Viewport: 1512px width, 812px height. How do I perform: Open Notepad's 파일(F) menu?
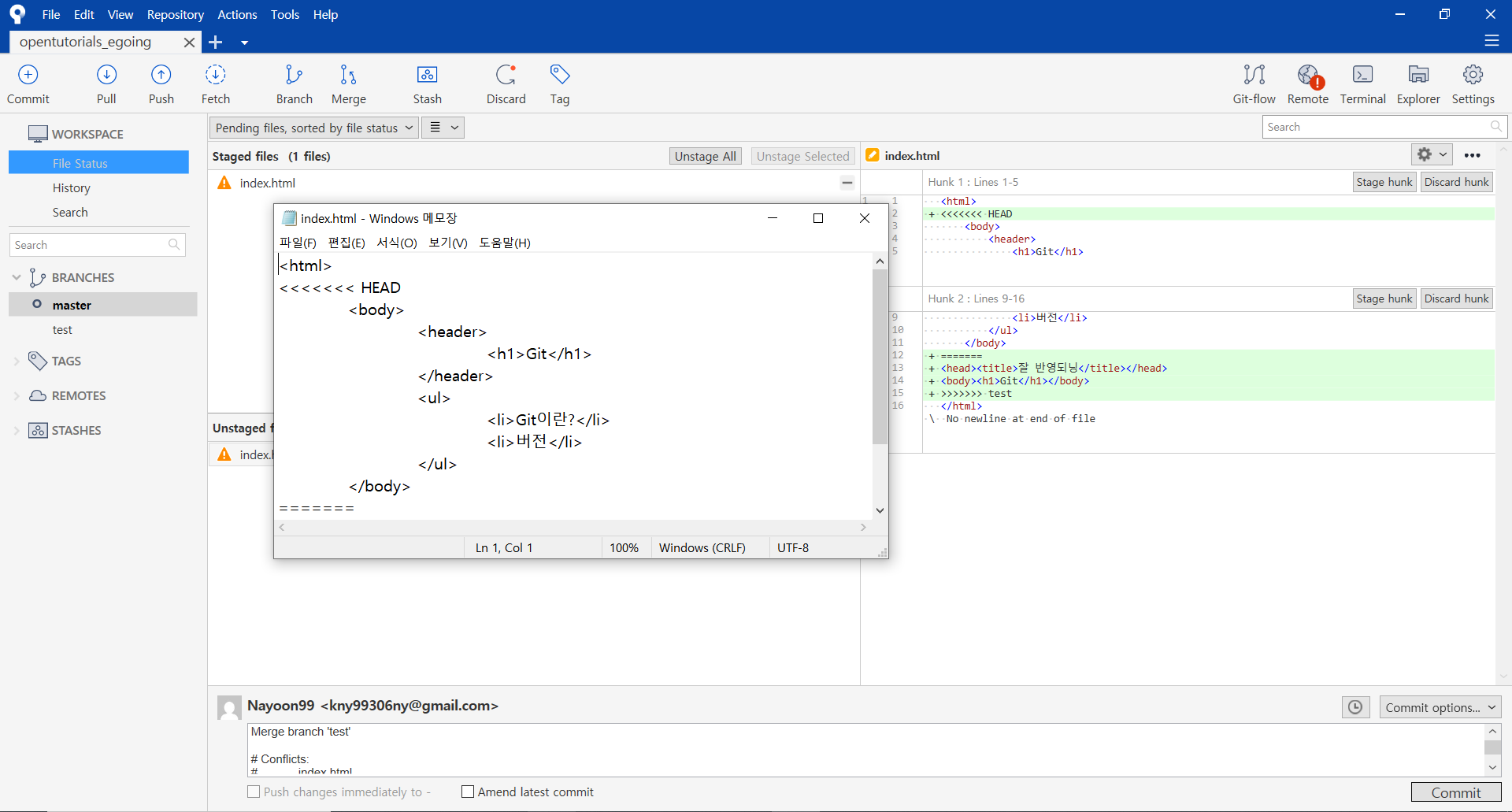[x=298, y=243]
